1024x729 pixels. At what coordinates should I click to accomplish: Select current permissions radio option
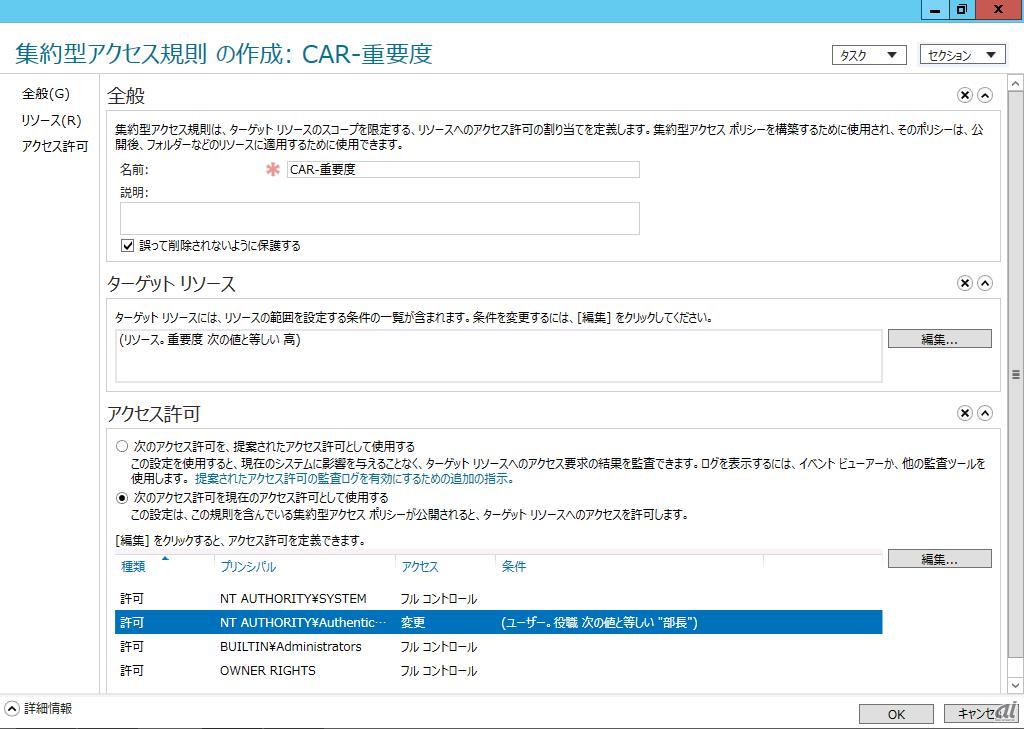point(122,497)
